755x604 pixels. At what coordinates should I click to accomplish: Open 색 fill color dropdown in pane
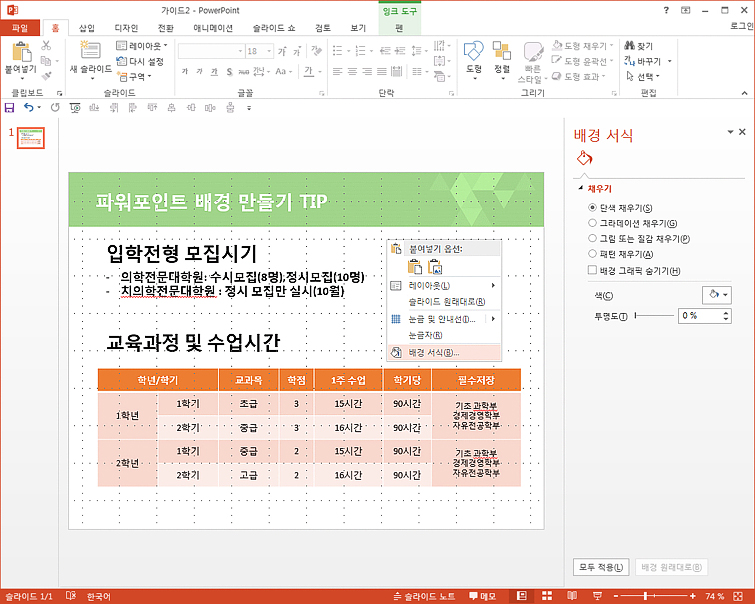(x=716, y=294)
